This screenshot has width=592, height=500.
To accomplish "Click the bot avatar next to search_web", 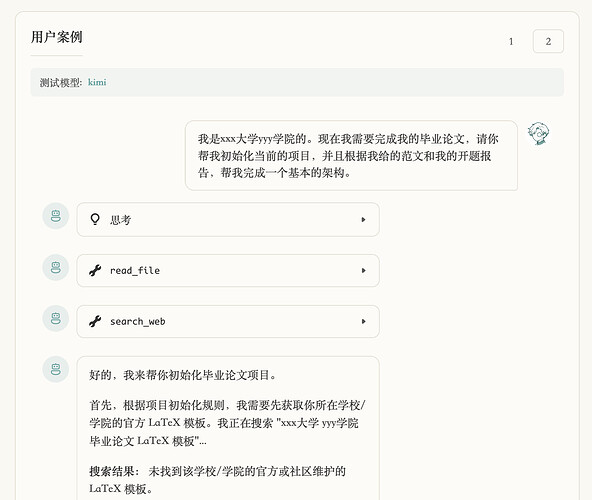I will [56, 318].
